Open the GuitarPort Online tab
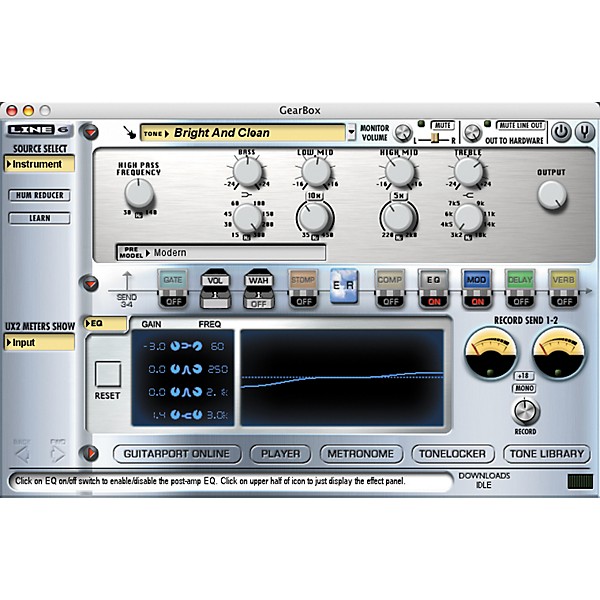The width and height of the screenshot is (600, 600). 177,454
